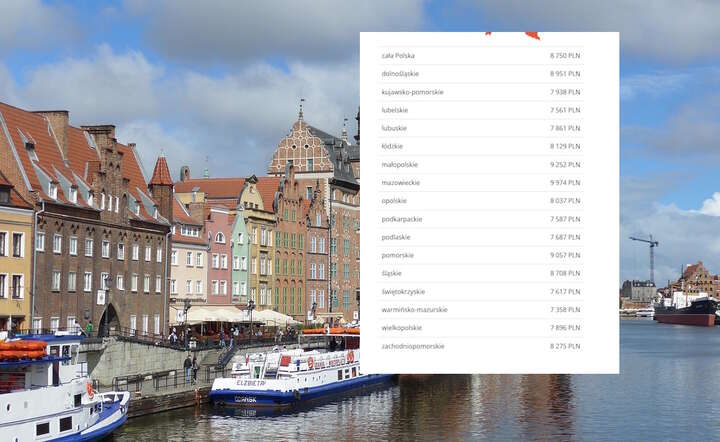Click the 'świętokrzyskie' region label
The height and width of the screenshot is (442, 720).
(403, 291)
